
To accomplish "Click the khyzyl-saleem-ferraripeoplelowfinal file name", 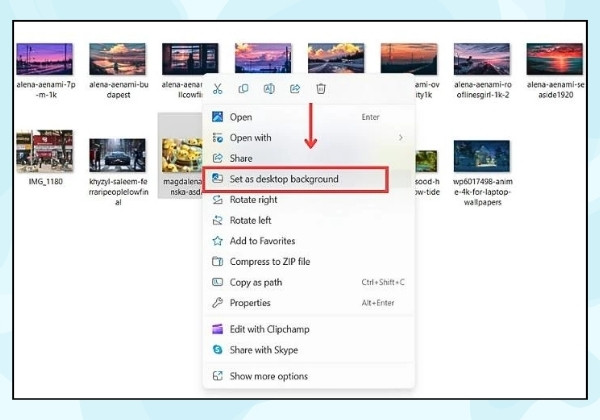I will [118, 192].
